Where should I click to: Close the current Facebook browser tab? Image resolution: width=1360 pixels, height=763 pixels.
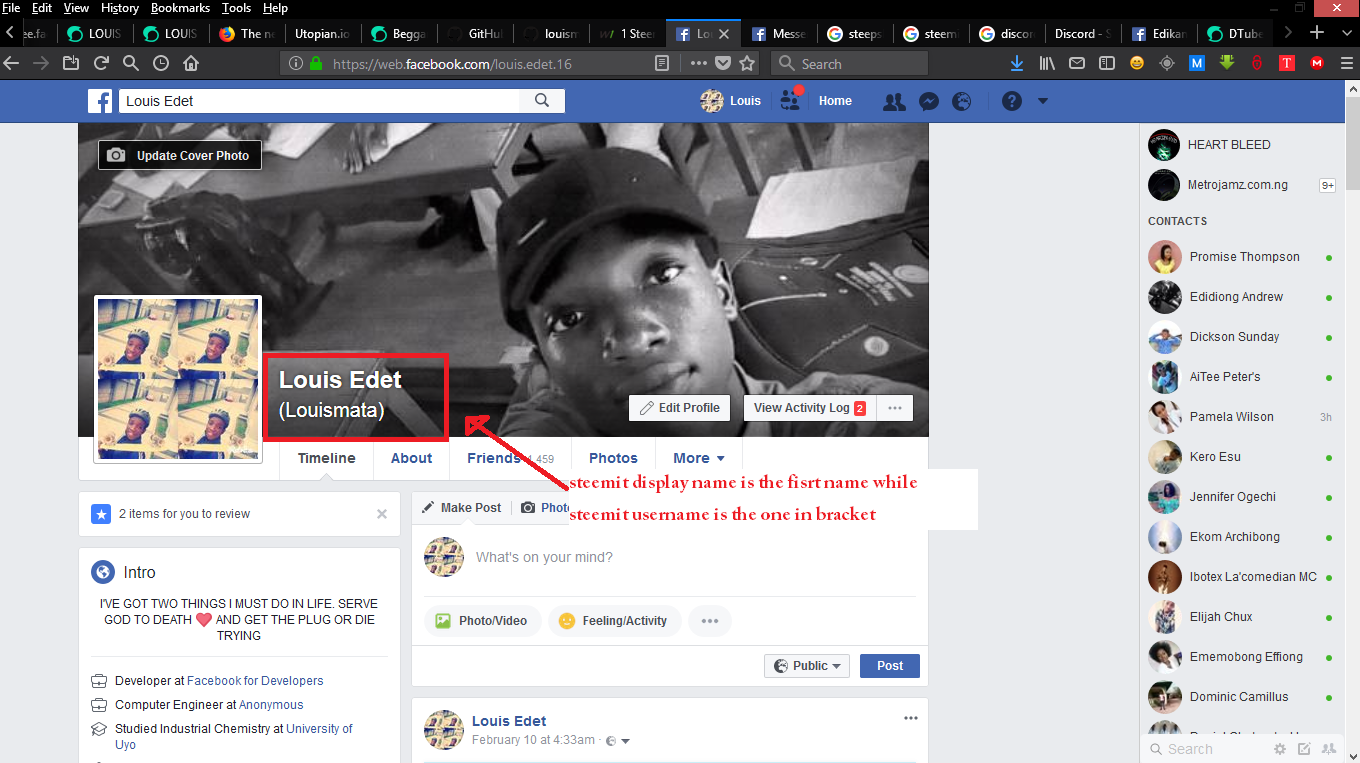point(724,33)
